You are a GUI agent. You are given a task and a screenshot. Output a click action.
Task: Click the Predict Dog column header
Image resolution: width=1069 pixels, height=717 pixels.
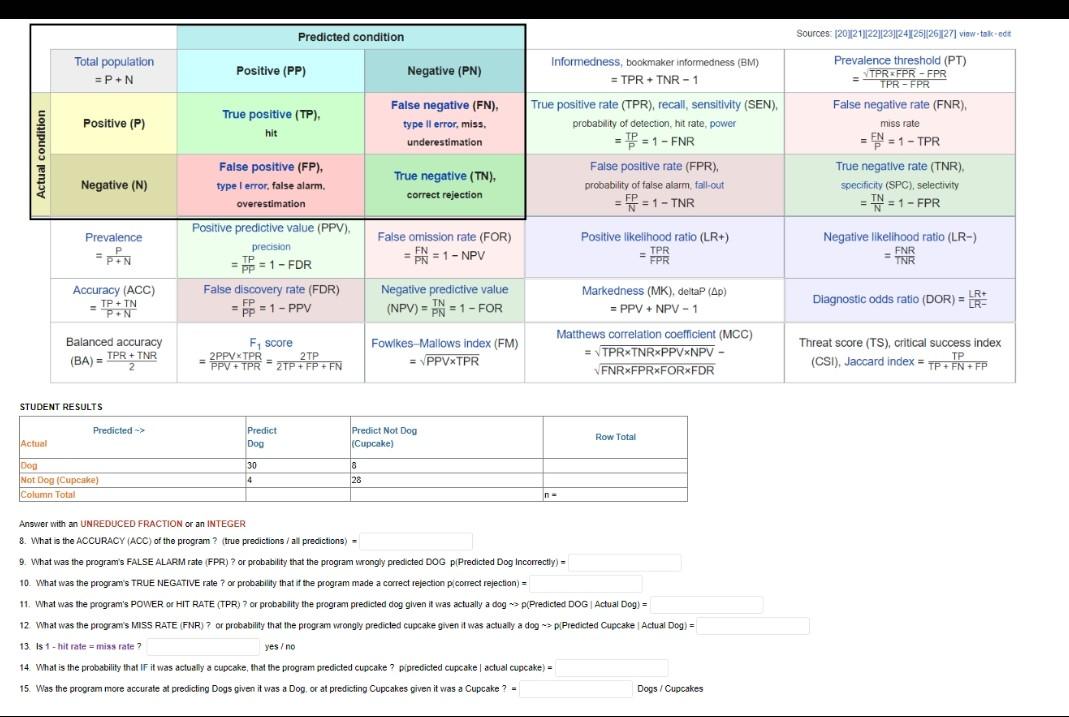pos(298,437)
